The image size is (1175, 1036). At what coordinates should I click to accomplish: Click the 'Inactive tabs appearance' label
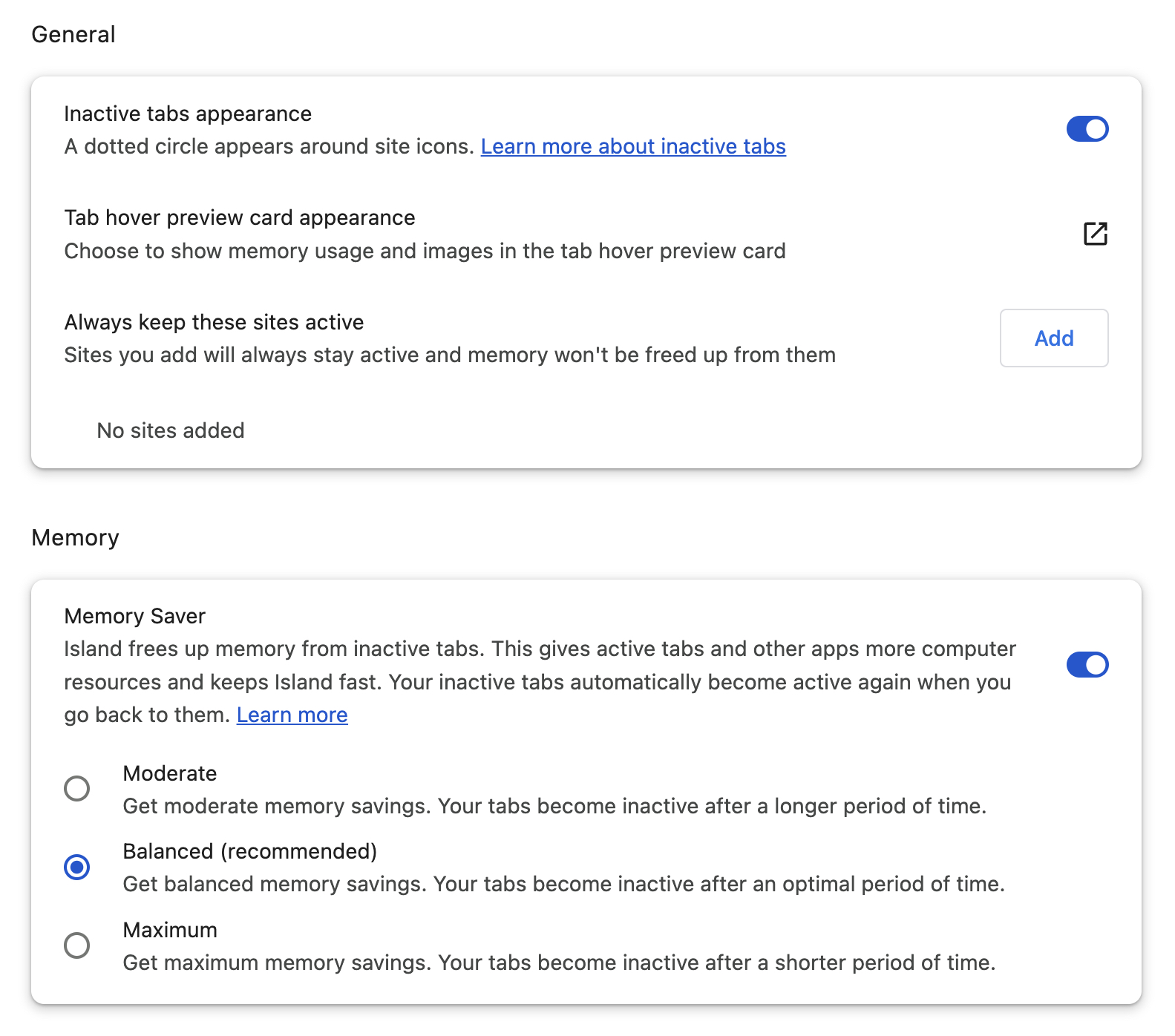tap(188, 114)
